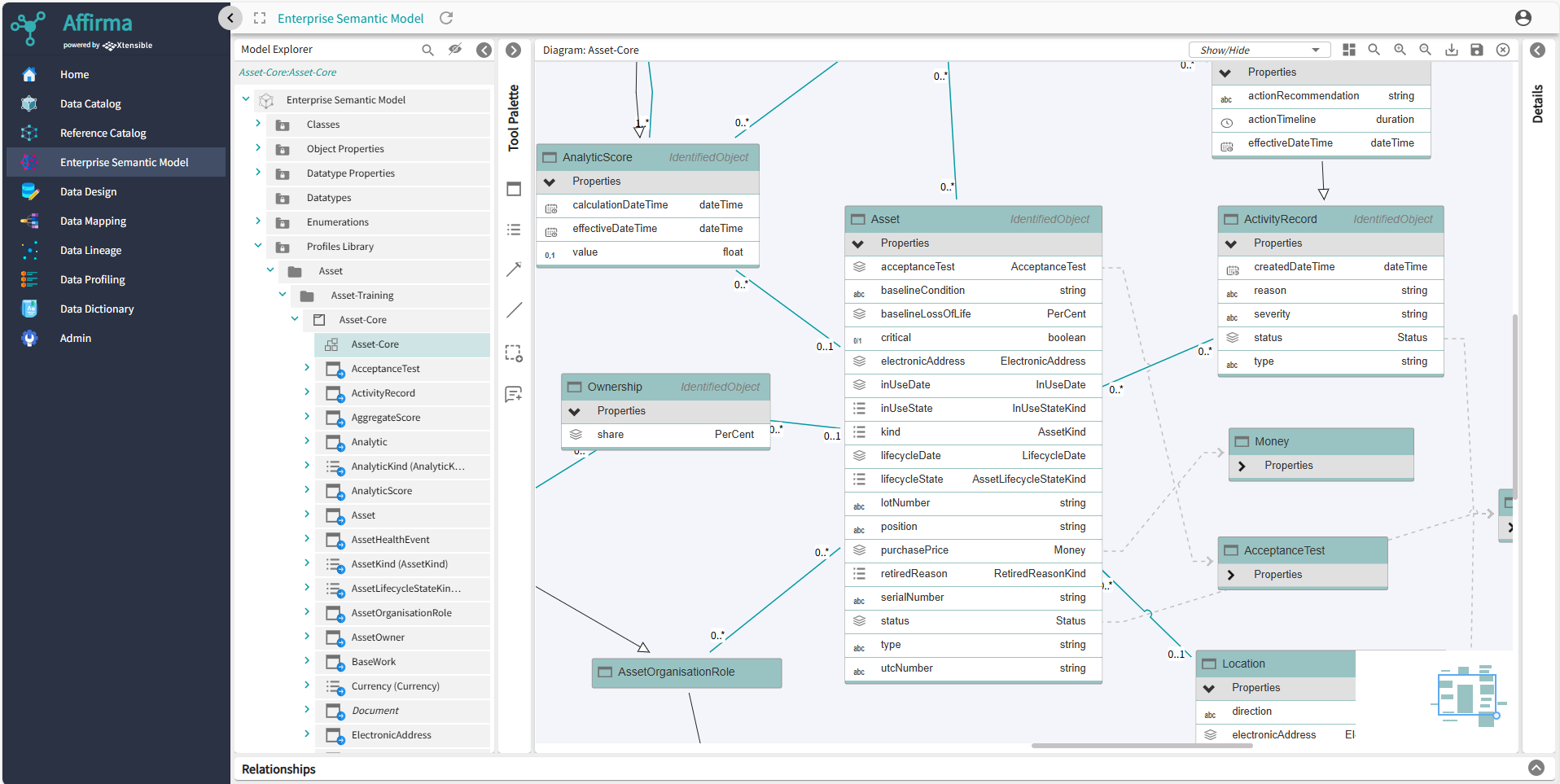Click the diagram minimap overview thumbnail
1560x784 pixels.
point(1468,696)
